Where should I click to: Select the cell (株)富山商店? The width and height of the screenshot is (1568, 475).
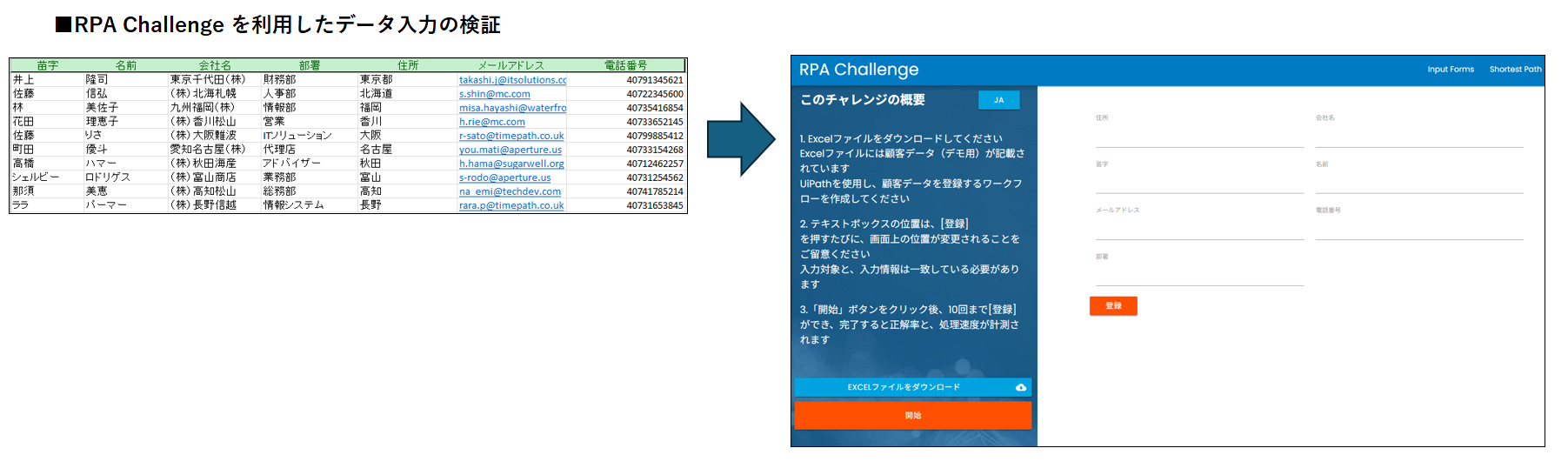pyautogui.click(x=215, y=177)
